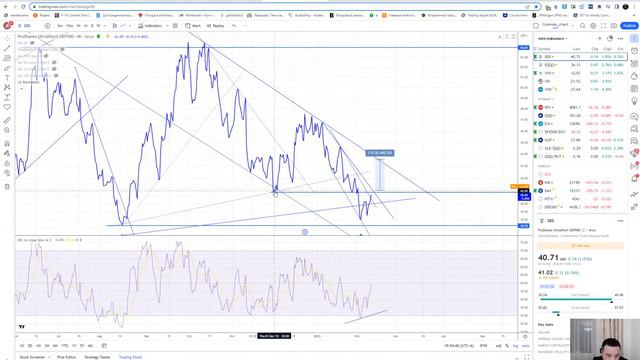Click the Alert button
The height and width of the screenshot is (360, 640).
[x=193, y=26]
